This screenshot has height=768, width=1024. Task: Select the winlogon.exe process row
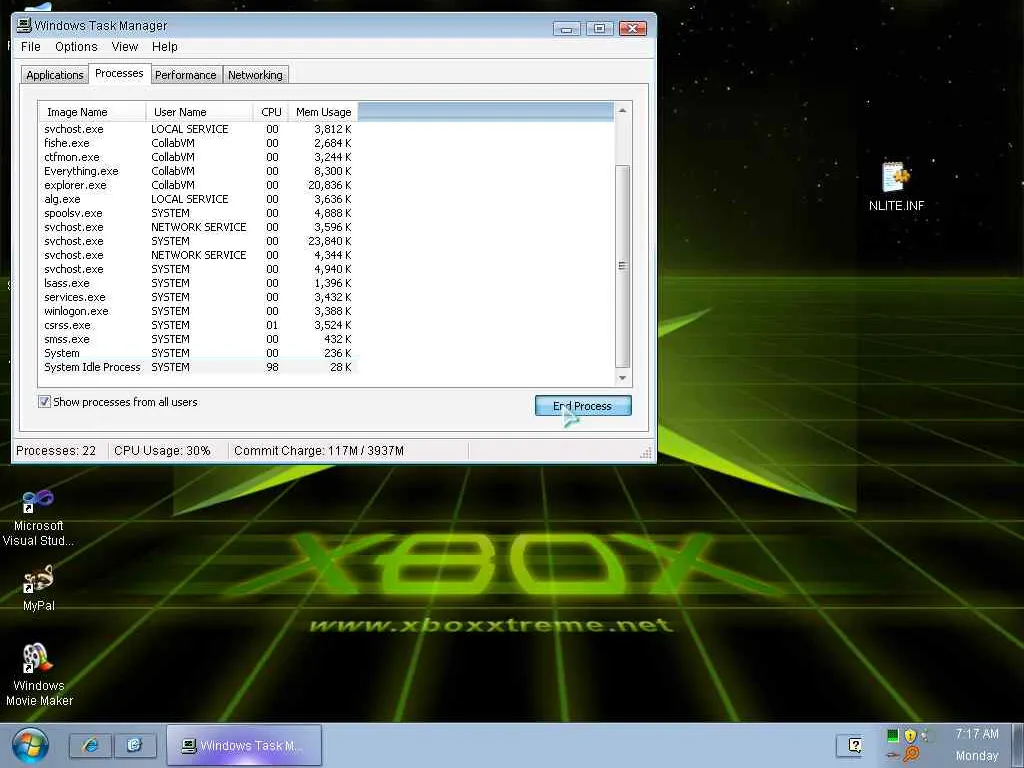point(199,311)
